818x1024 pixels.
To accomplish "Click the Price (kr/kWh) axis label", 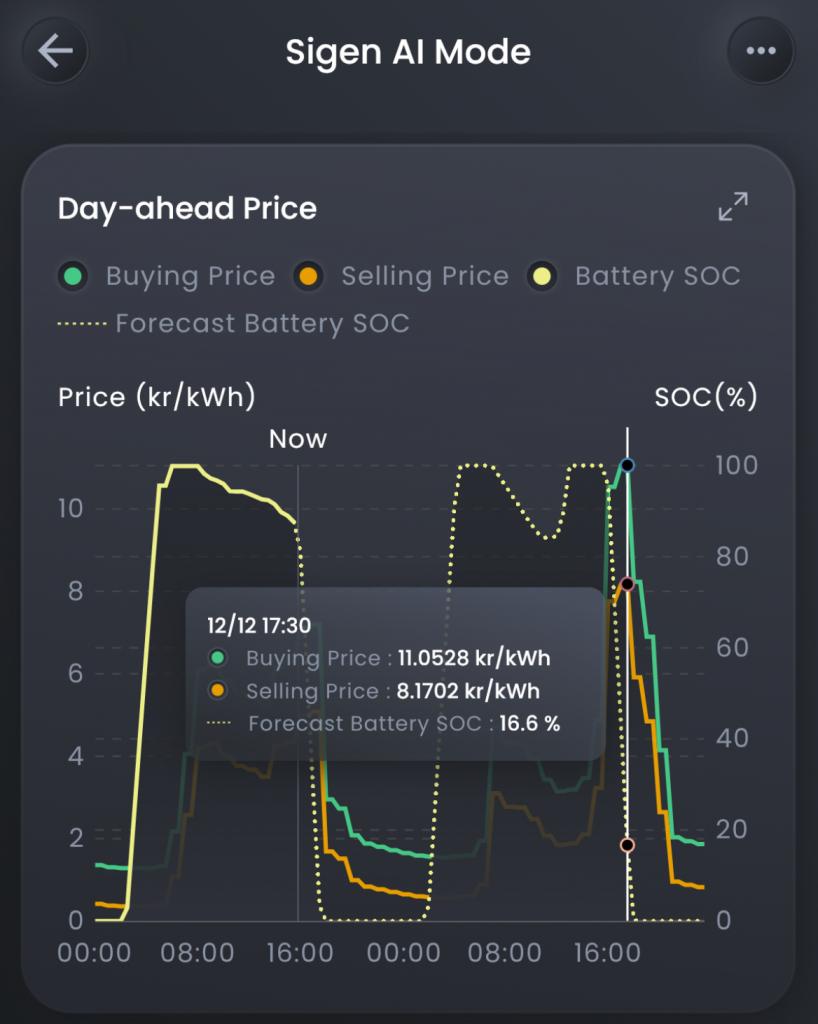I will click(157, 397).
